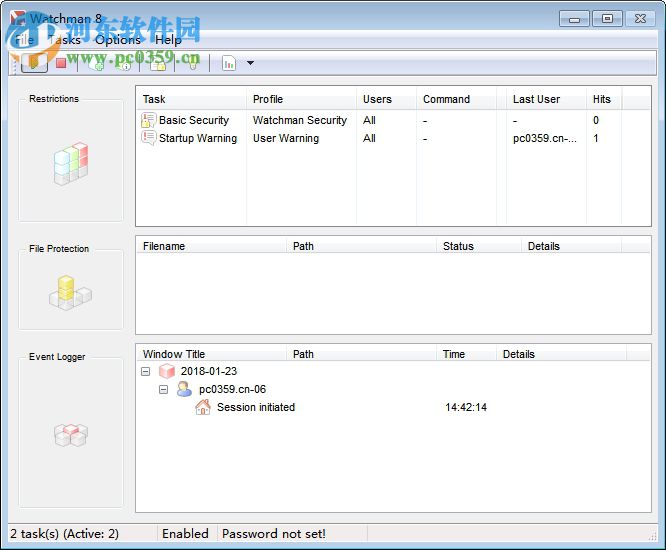Collapse the pc0359.cn-06 user node
666x550 pixels.
click(164, 389)
